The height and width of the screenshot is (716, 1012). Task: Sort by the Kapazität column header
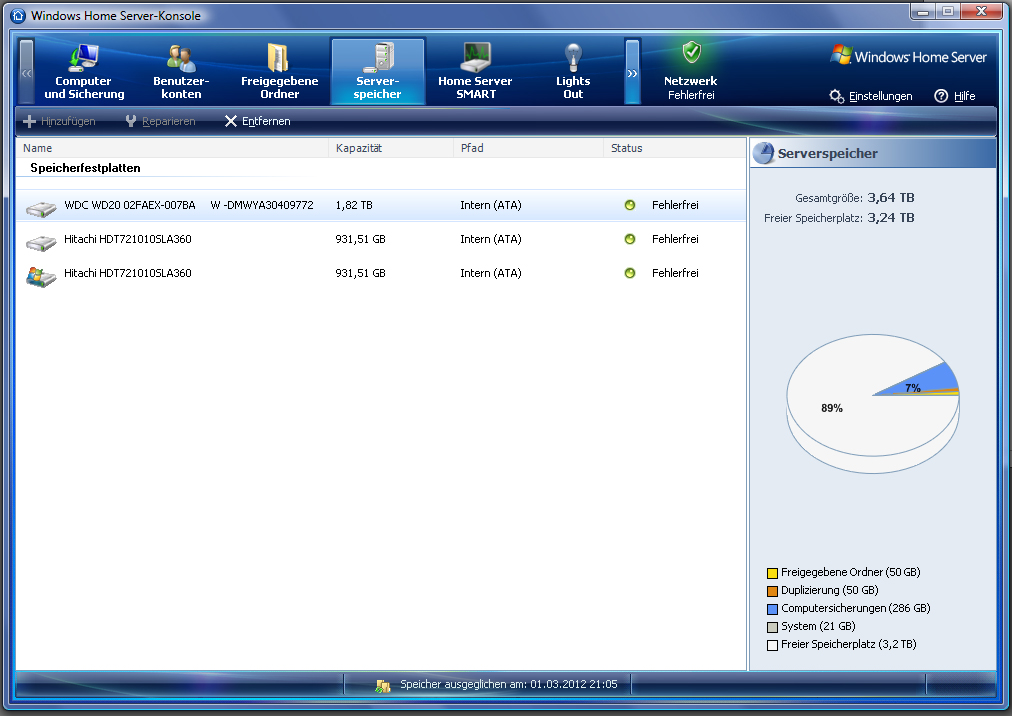[x=391, y=148]
